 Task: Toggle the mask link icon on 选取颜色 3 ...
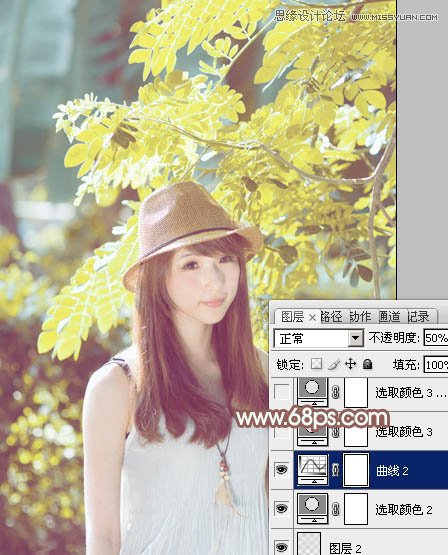pyautogui.click(x=335, y=432)
